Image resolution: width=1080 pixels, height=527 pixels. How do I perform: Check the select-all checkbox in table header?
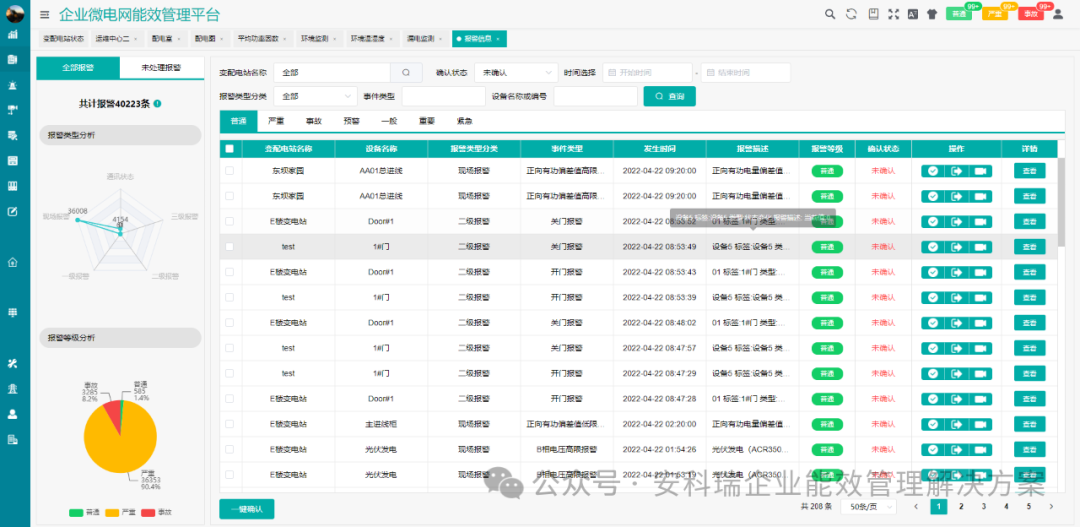click(230, 149)
